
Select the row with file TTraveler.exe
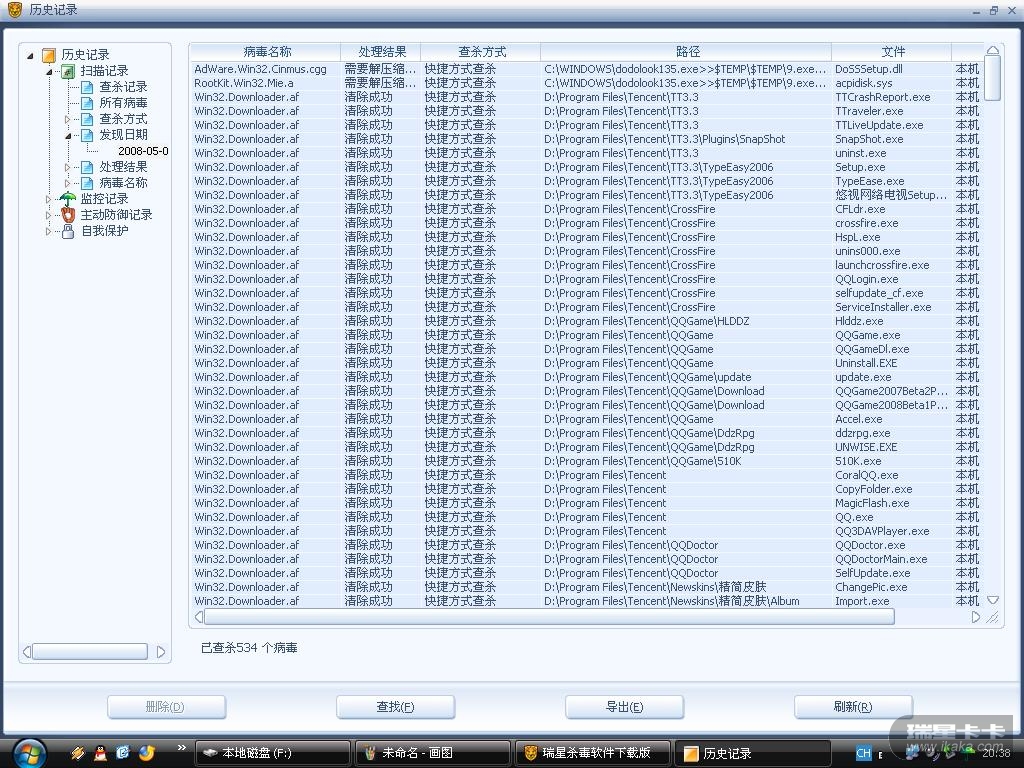(586, 111)
